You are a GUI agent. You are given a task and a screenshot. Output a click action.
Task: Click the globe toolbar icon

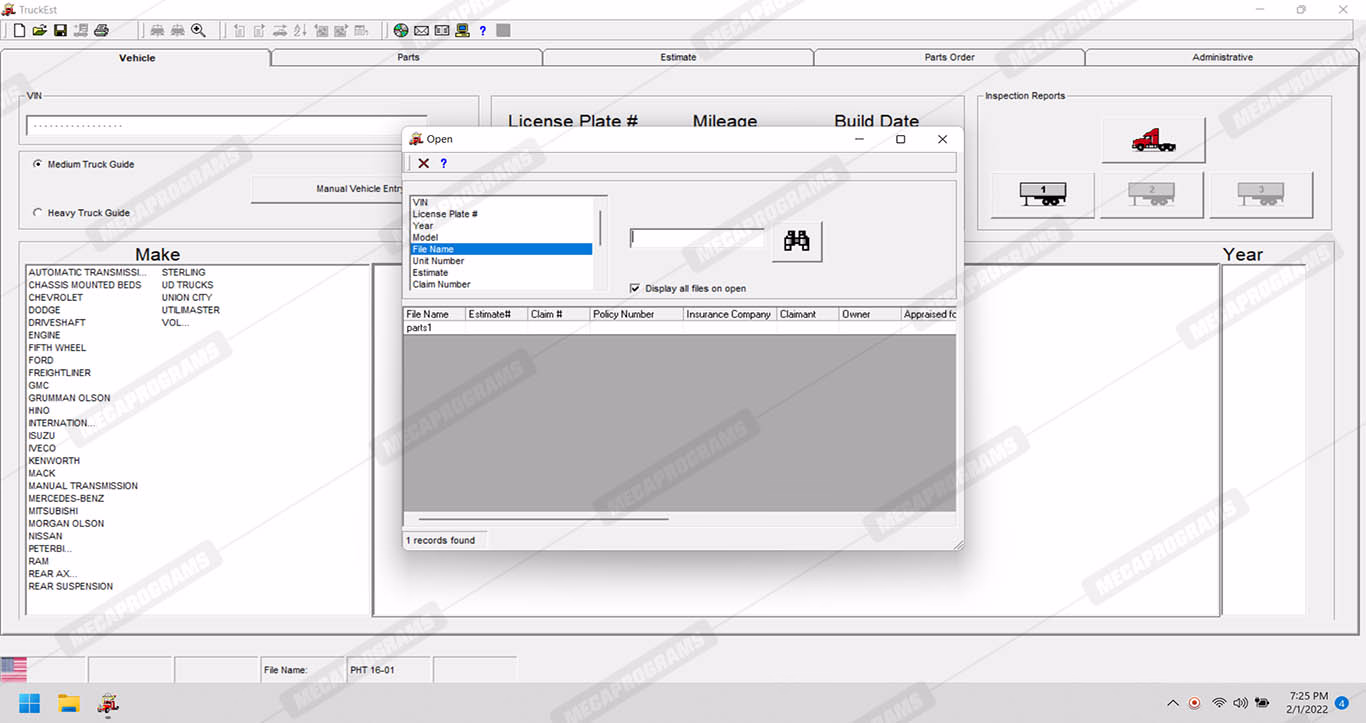tap(401, 31)
